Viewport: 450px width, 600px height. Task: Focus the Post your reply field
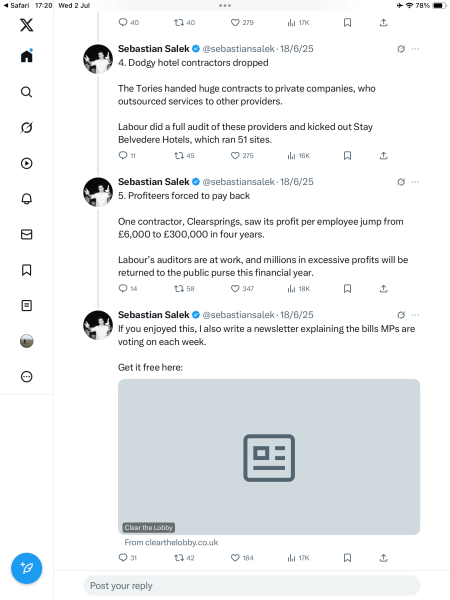coord(251,585)
